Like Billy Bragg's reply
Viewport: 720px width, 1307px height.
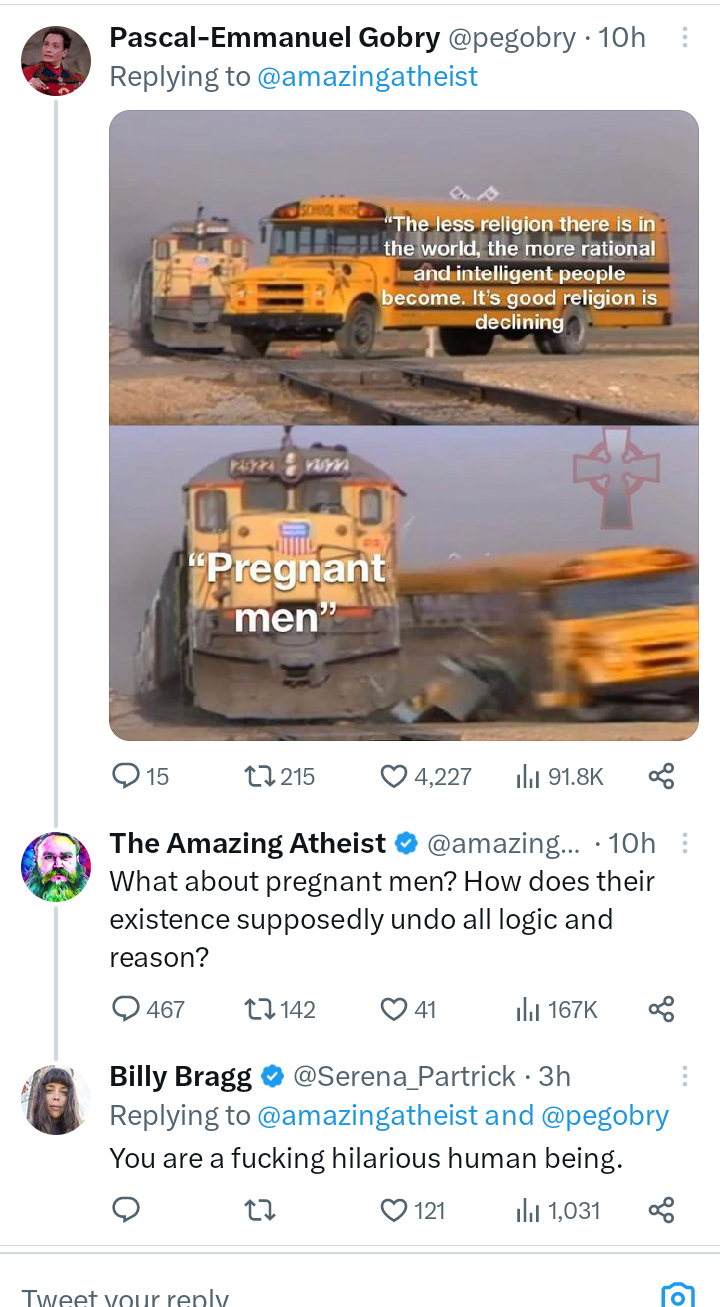(x=395, y=1211)
